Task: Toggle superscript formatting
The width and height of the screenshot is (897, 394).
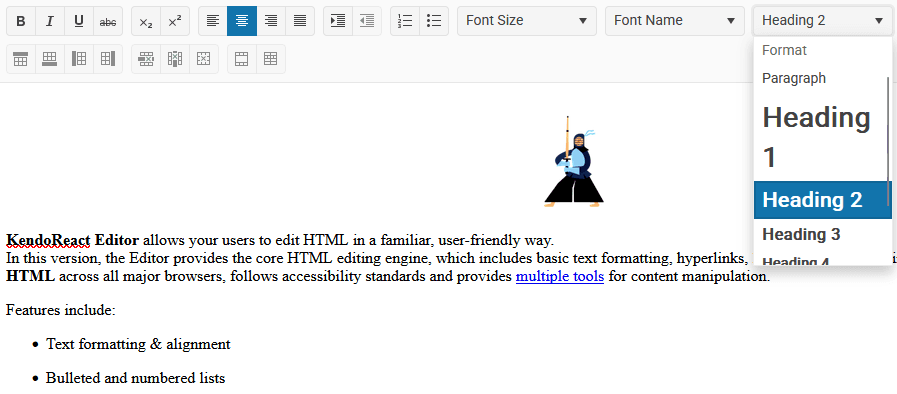Action: (175, 21)
